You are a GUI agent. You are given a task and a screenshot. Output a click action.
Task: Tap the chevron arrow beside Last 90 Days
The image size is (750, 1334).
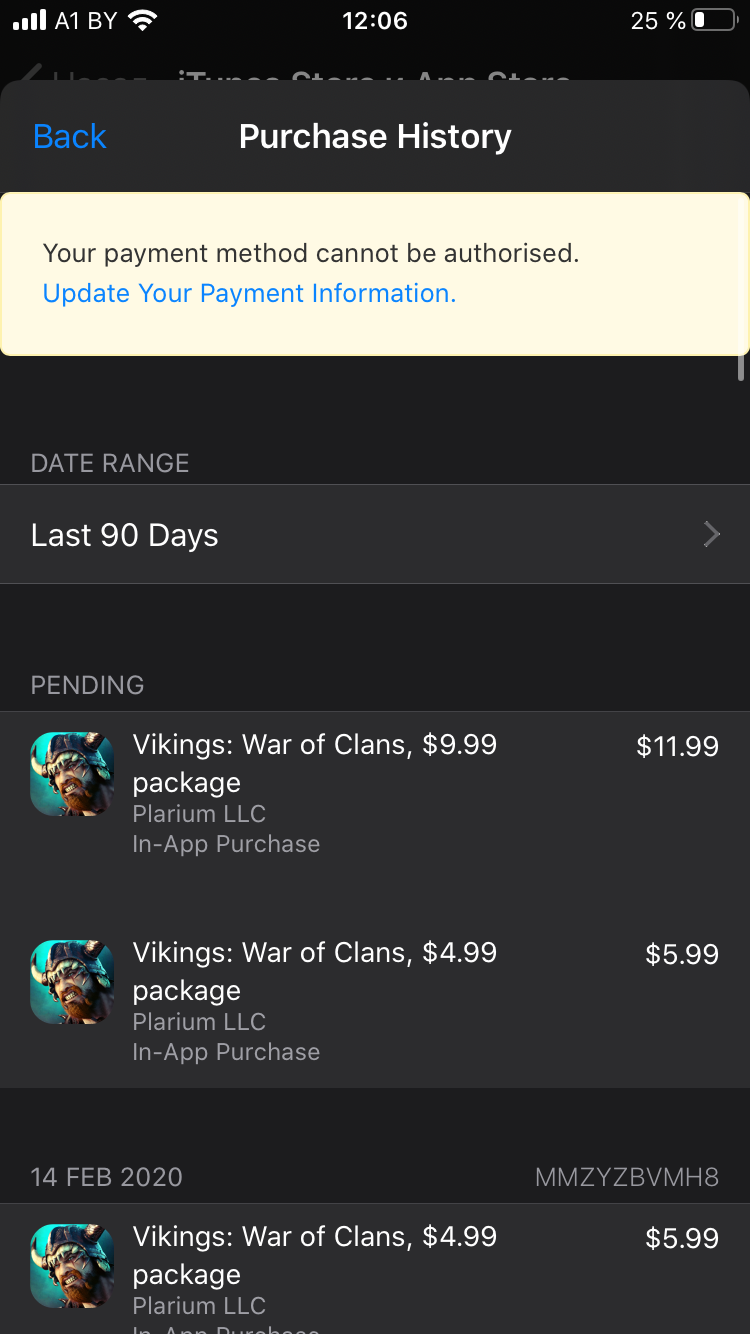pyautogui.click(x=711, y=535)
